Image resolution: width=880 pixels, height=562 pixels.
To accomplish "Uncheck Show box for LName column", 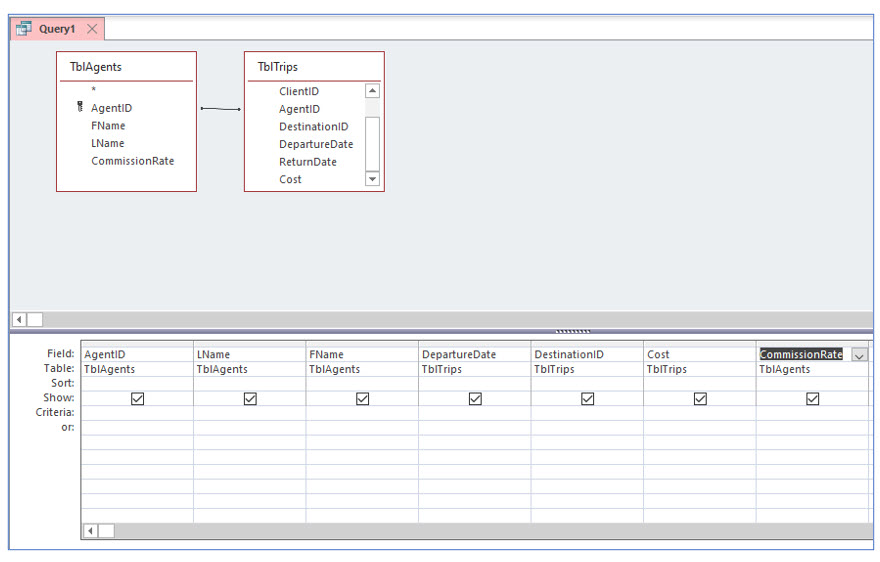I will [x=250, y=399].
